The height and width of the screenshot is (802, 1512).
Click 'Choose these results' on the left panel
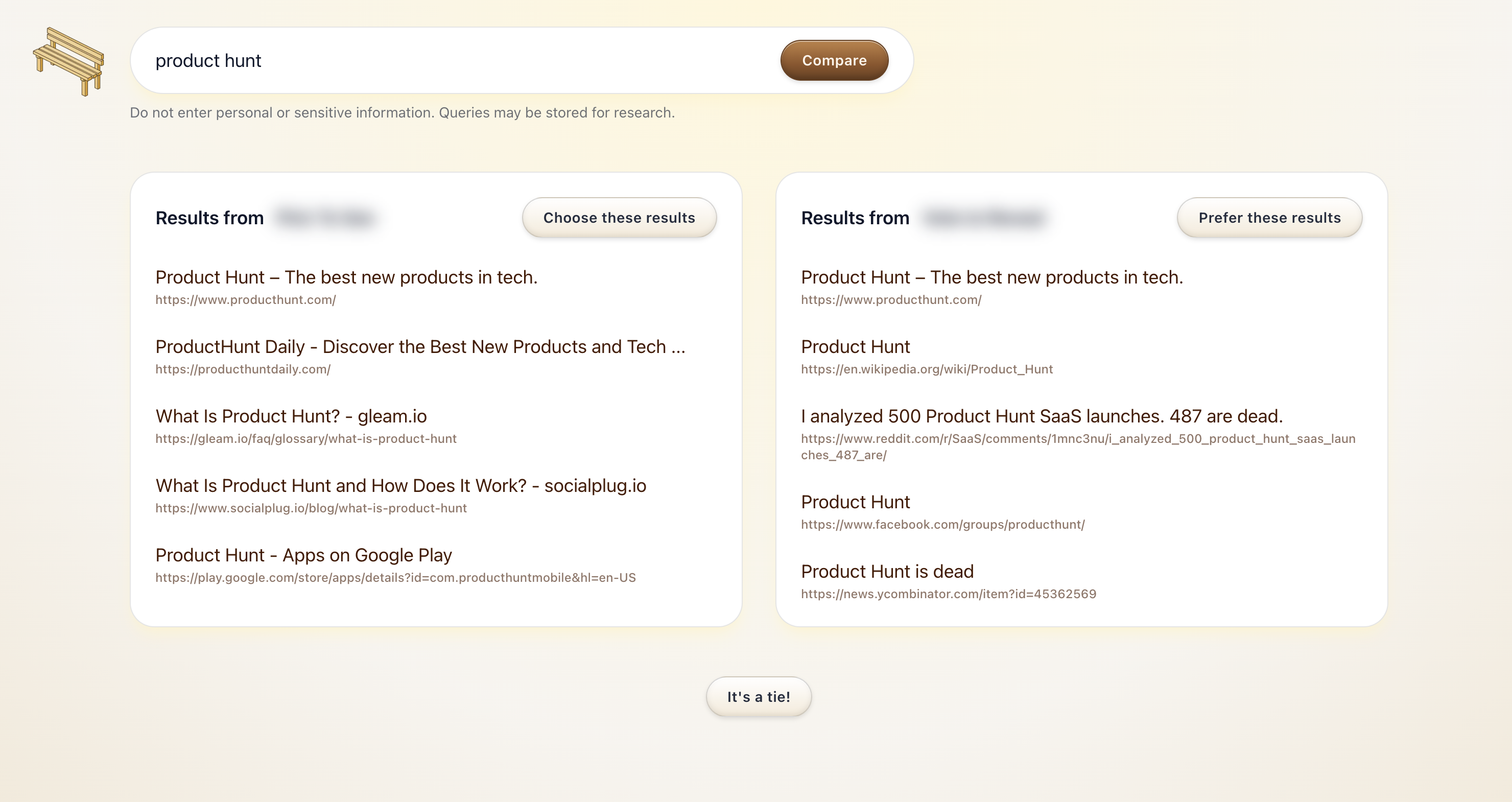point(619,217)
